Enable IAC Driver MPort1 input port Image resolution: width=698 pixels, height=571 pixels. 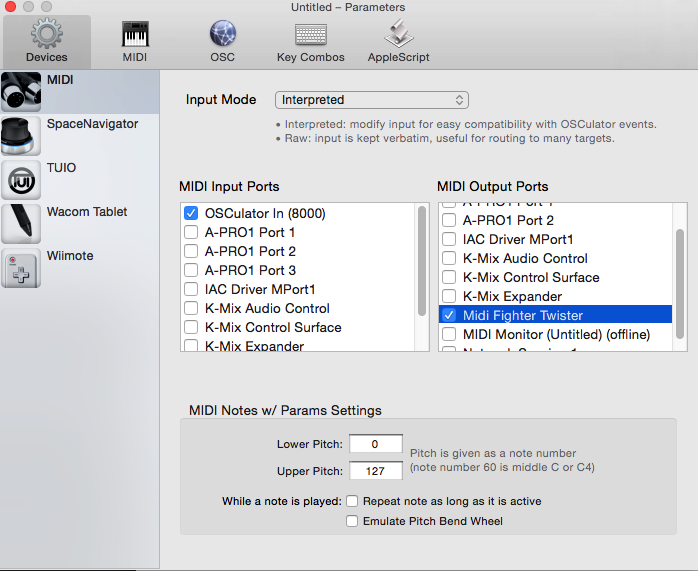pos(192,290)
